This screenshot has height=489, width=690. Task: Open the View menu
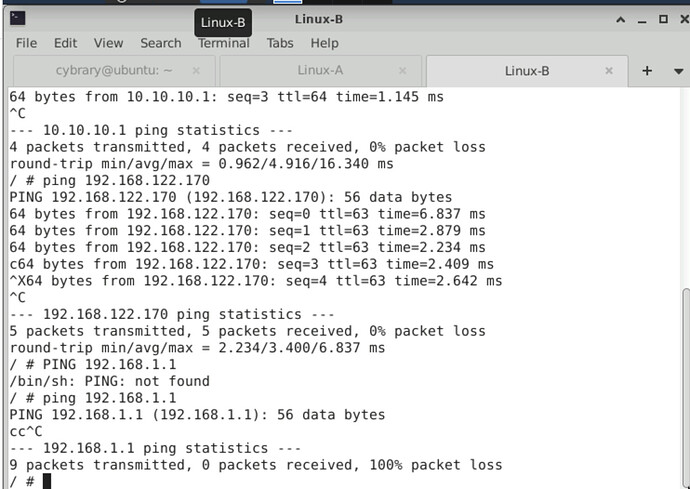[108, 43]
